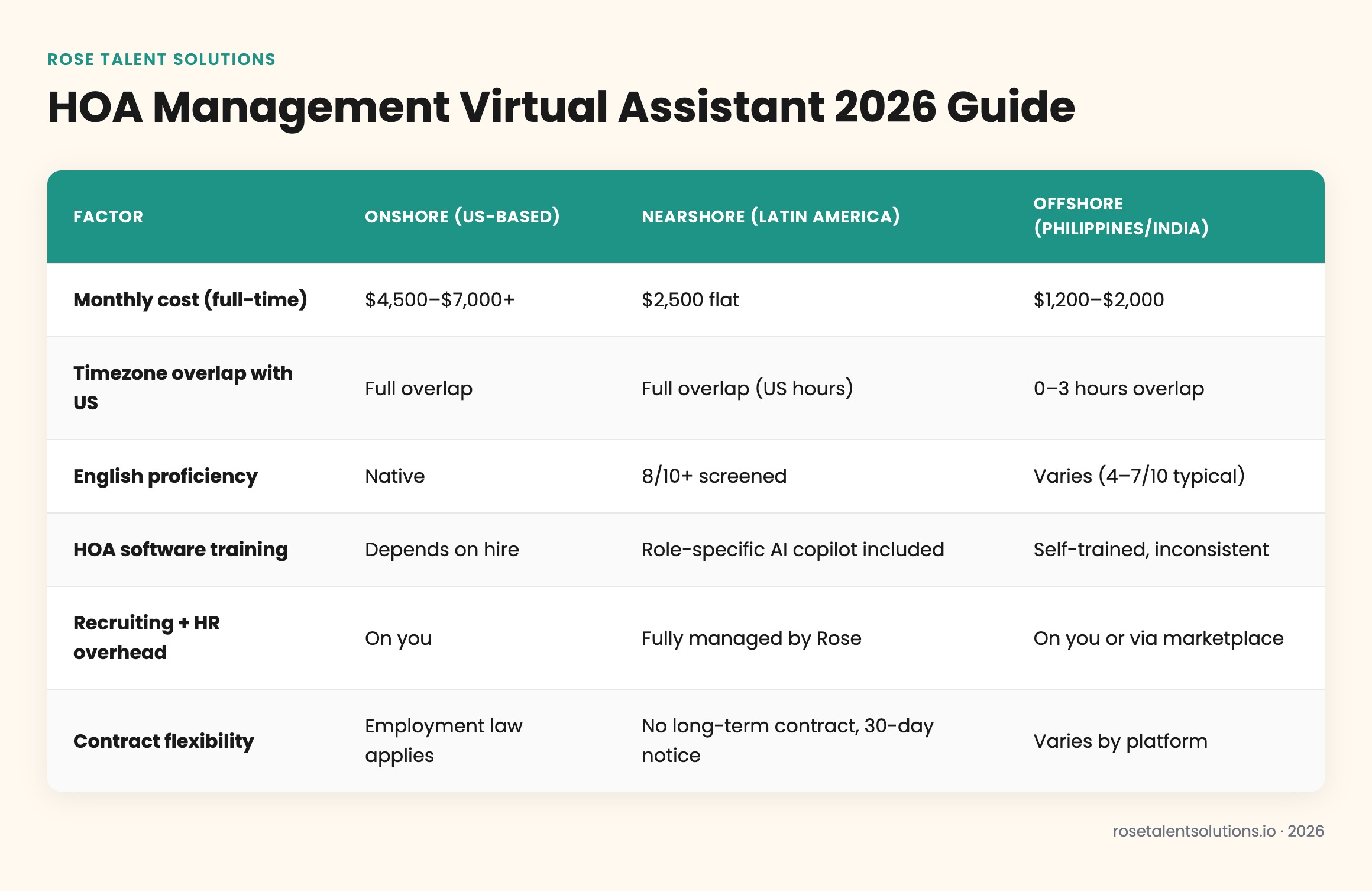Click the Varies (4–7/10 typical) cell

coord(1140,476)
